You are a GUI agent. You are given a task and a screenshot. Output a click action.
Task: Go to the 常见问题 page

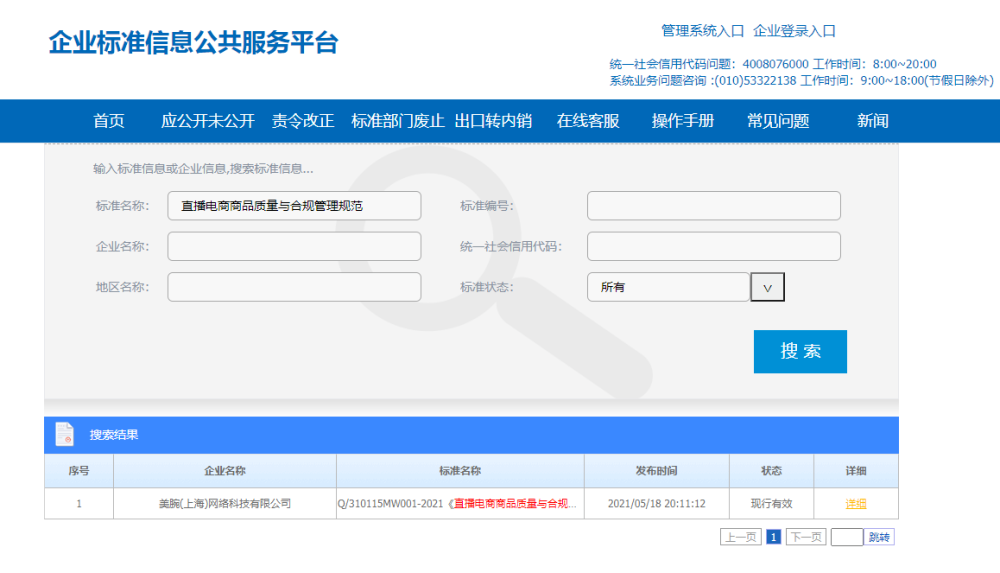(778, 121)
